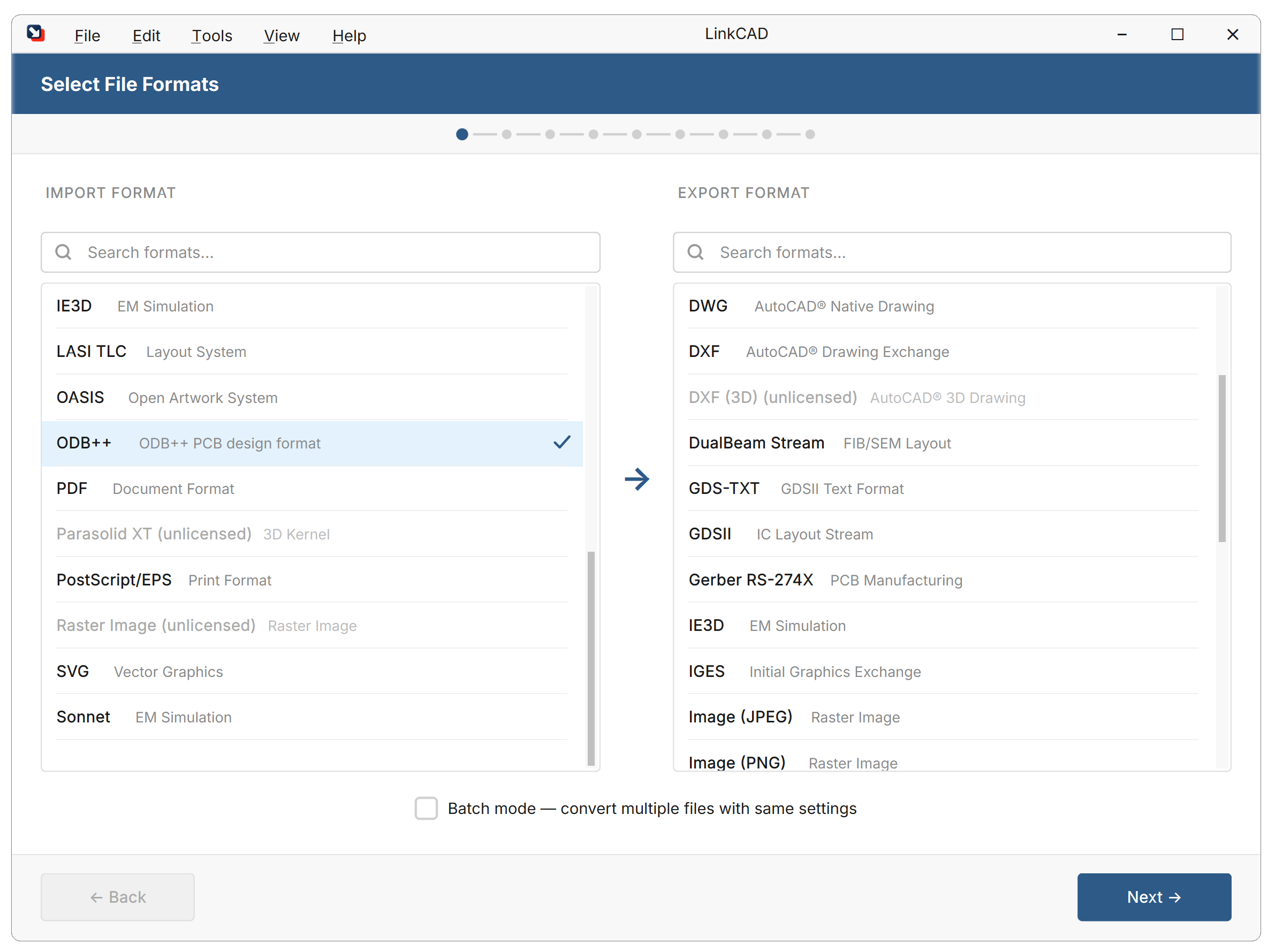
Task: Select DXF (3D) (unlicensed) export format
Action: 944,397
